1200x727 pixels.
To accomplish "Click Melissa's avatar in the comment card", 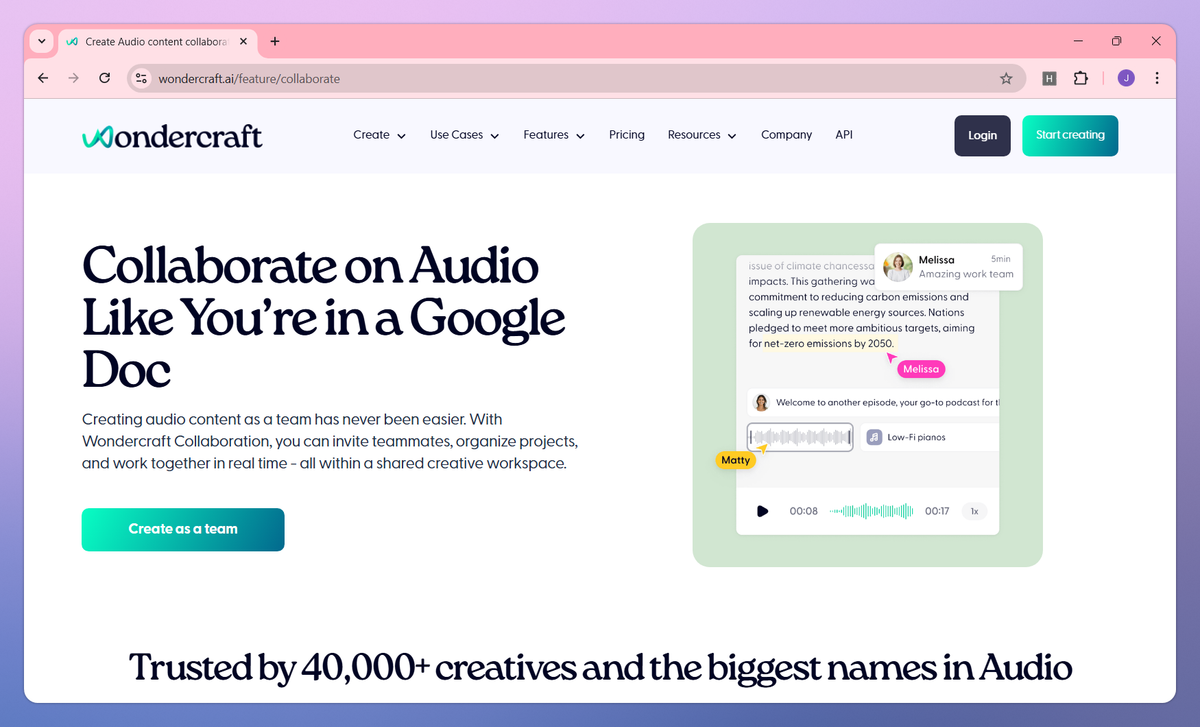I will click(898, 266).
